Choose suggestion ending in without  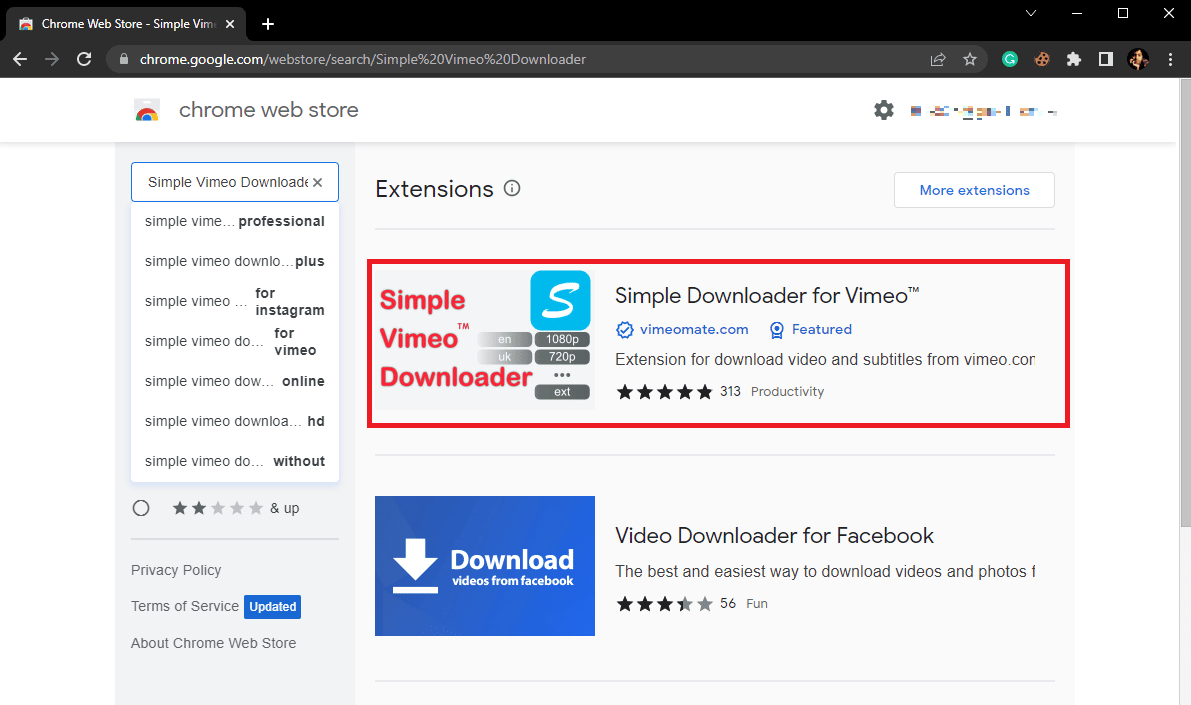(x=235, y=461)
